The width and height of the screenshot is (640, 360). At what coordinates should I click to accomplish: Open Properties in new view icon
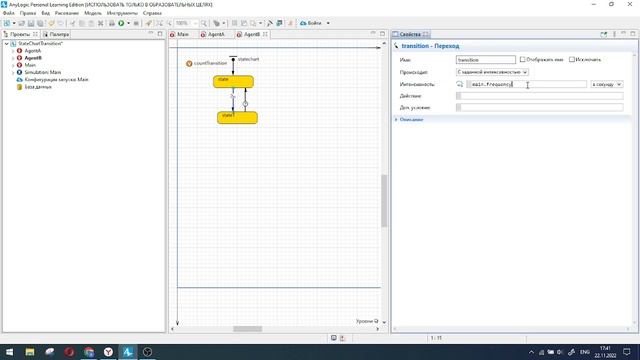604,34
